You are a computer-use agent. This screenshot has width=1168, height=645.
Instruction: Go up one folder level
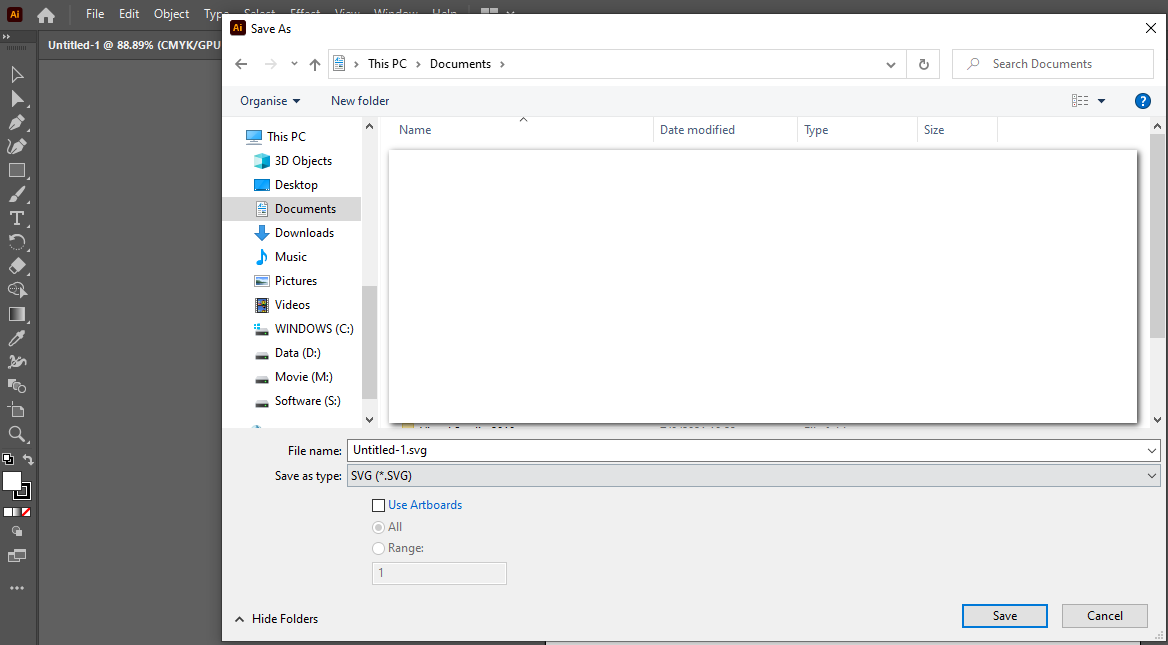pyautogui.click(x=315, y=65)
